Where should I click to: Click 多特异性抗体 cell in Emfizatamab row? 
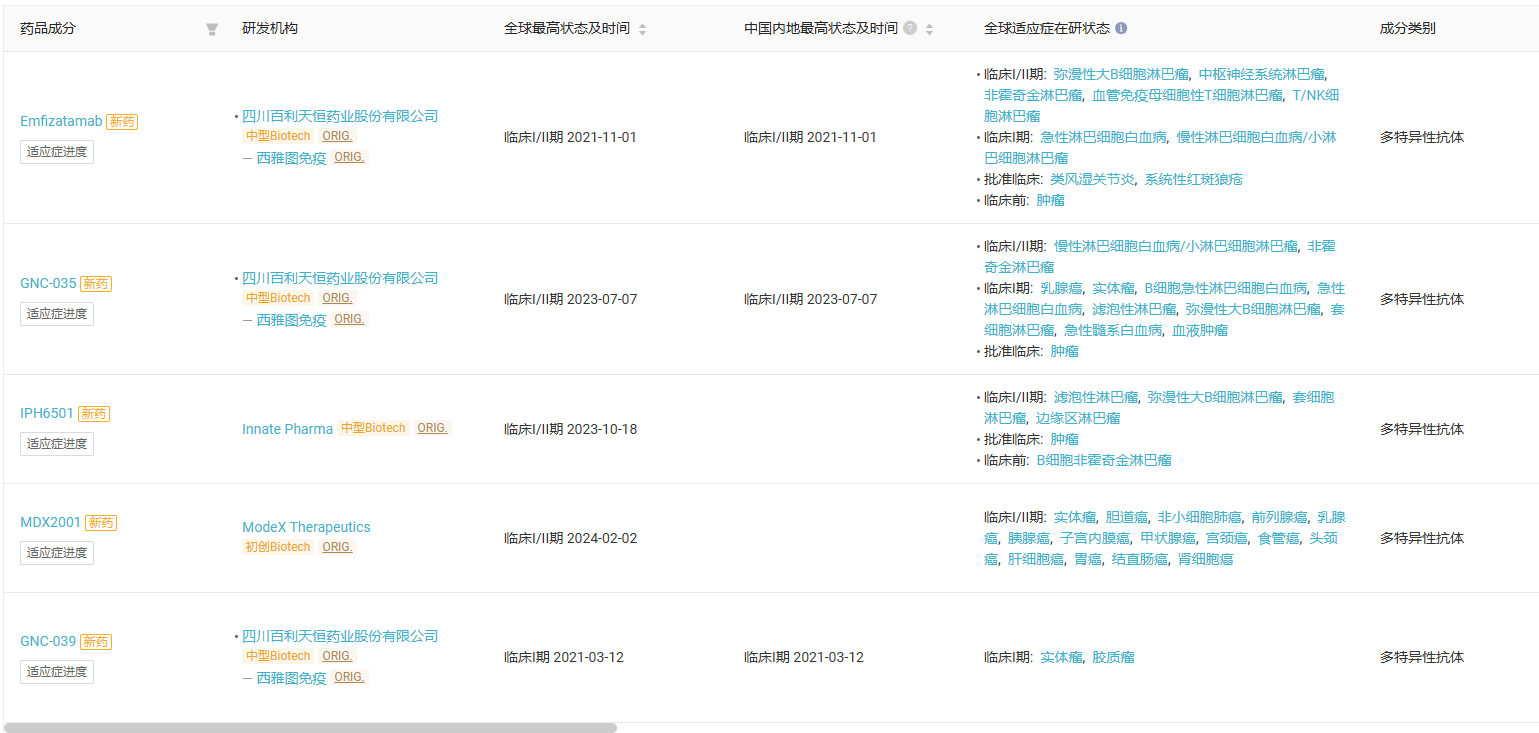[1422, 137]
